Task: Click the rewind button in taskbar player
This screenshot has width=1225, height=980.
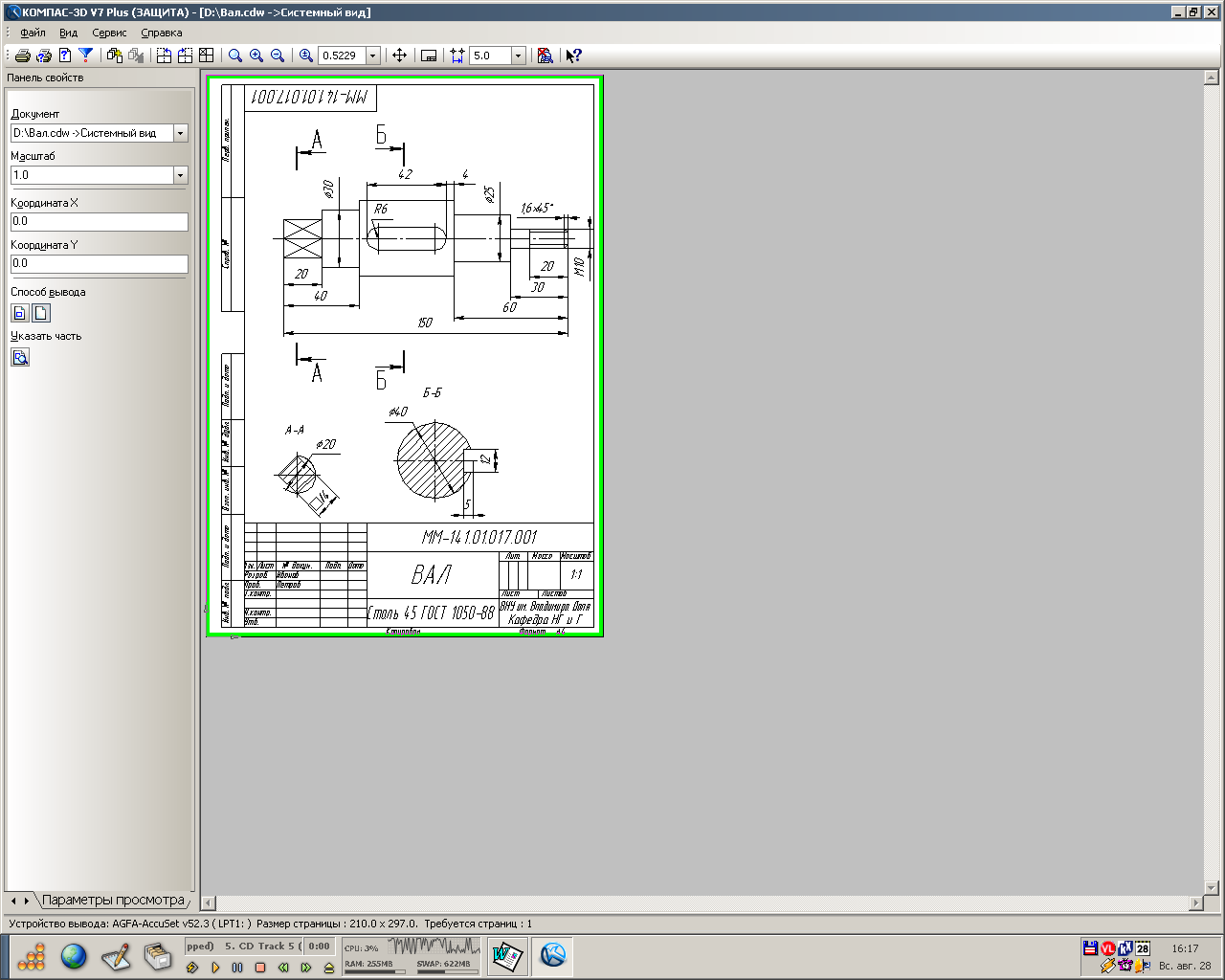Action: point(283,968)
